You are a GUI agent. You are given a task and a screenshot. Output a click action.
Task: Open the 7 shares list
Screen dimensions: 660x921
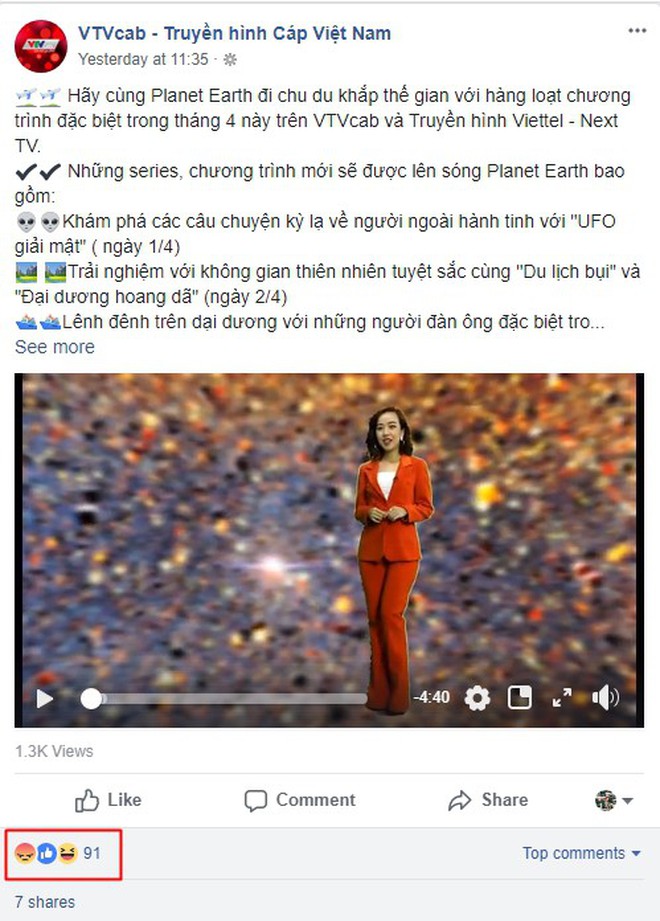45,902
